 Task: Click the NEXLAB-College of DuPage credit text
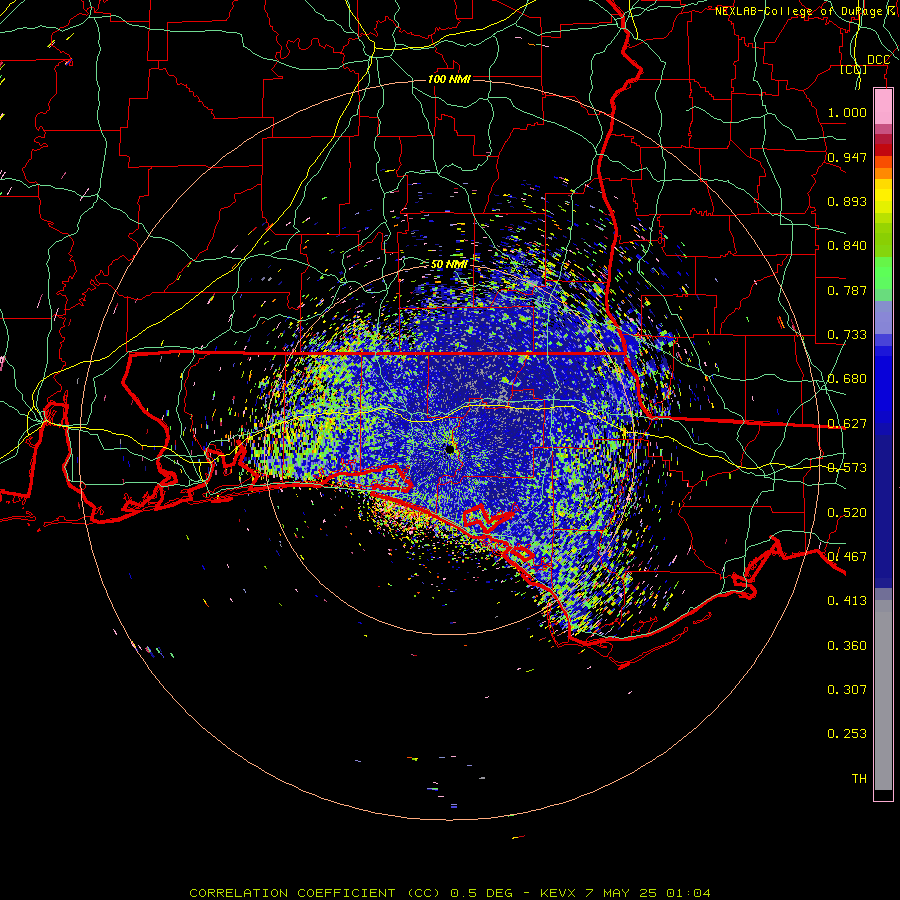click(806, 11)
